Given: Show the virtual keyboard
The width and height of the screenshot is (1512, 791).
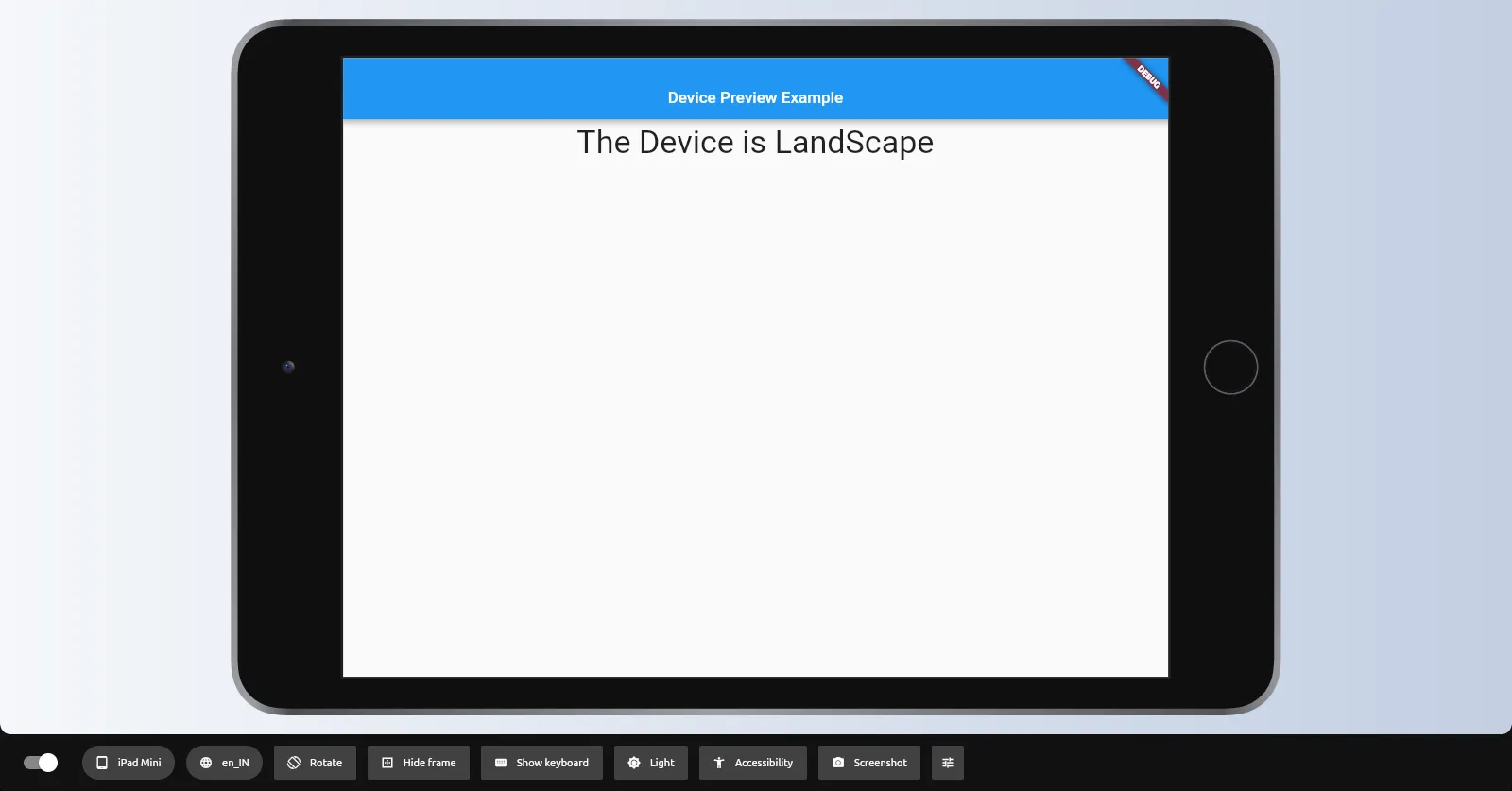Looking at the screenshot, I should [541, 763].
